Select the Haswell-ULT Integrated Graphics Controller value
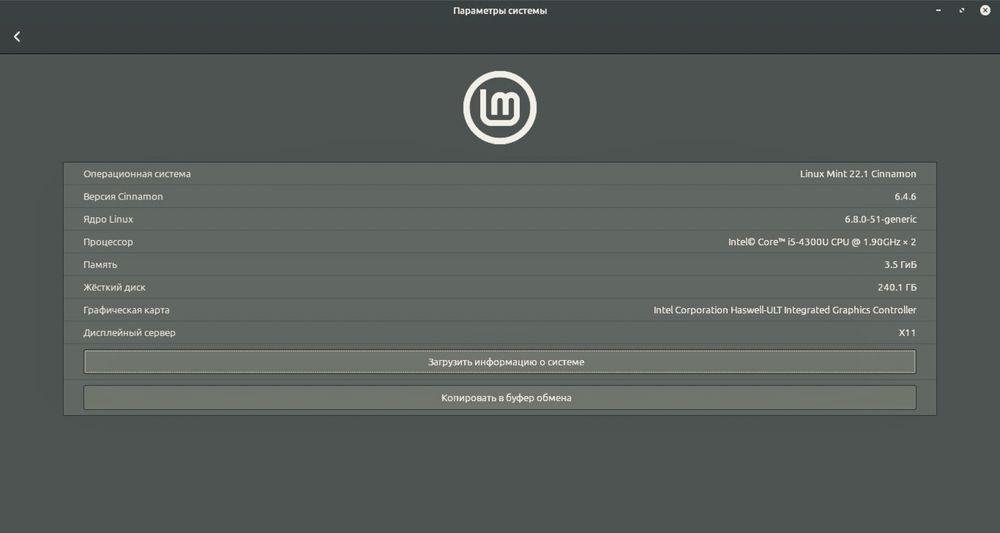The width and height of the screenshot is (1000, 533). coord(785,310)
